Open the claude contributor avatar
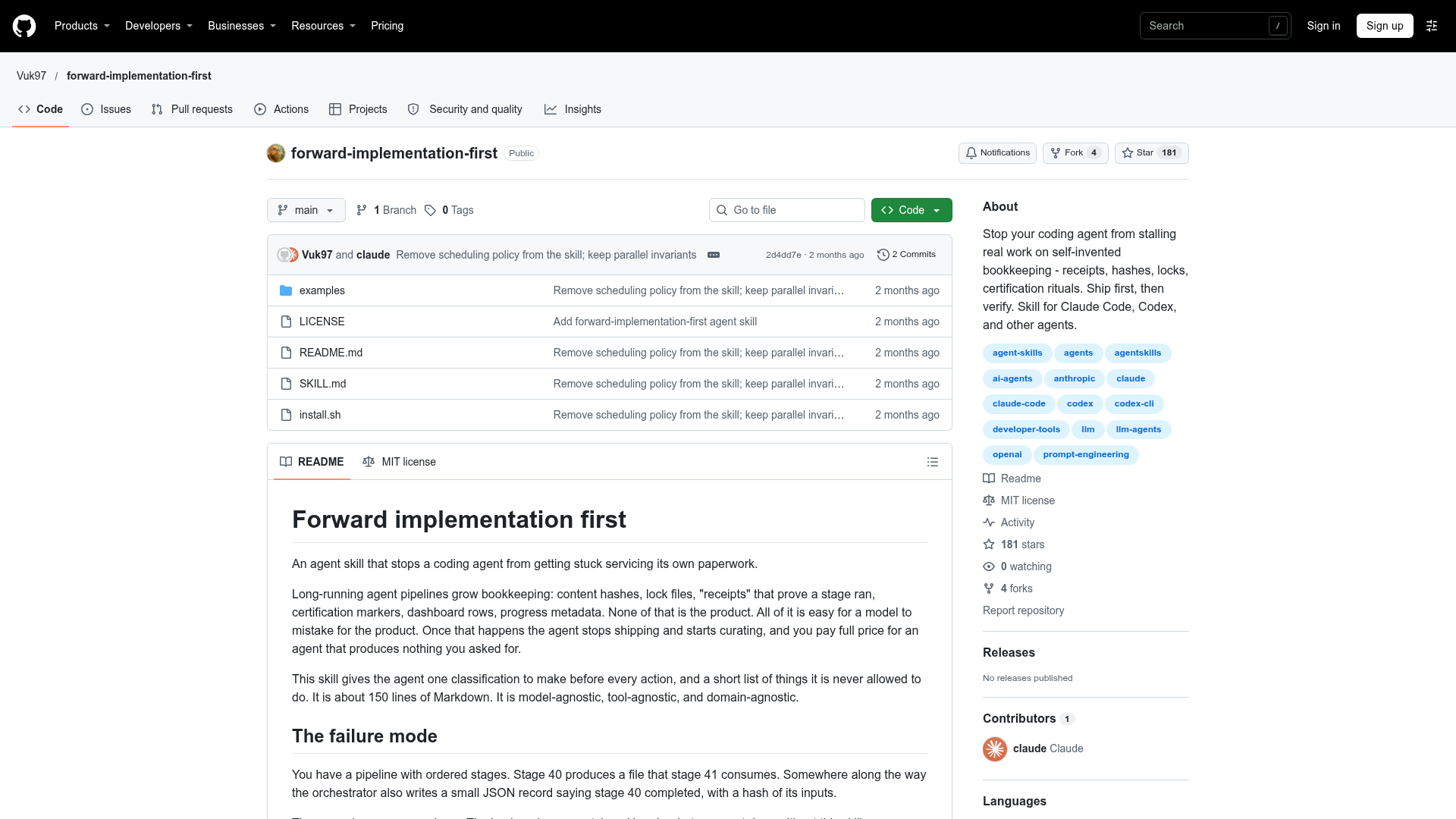1456x819 pixels. point(995,748)
